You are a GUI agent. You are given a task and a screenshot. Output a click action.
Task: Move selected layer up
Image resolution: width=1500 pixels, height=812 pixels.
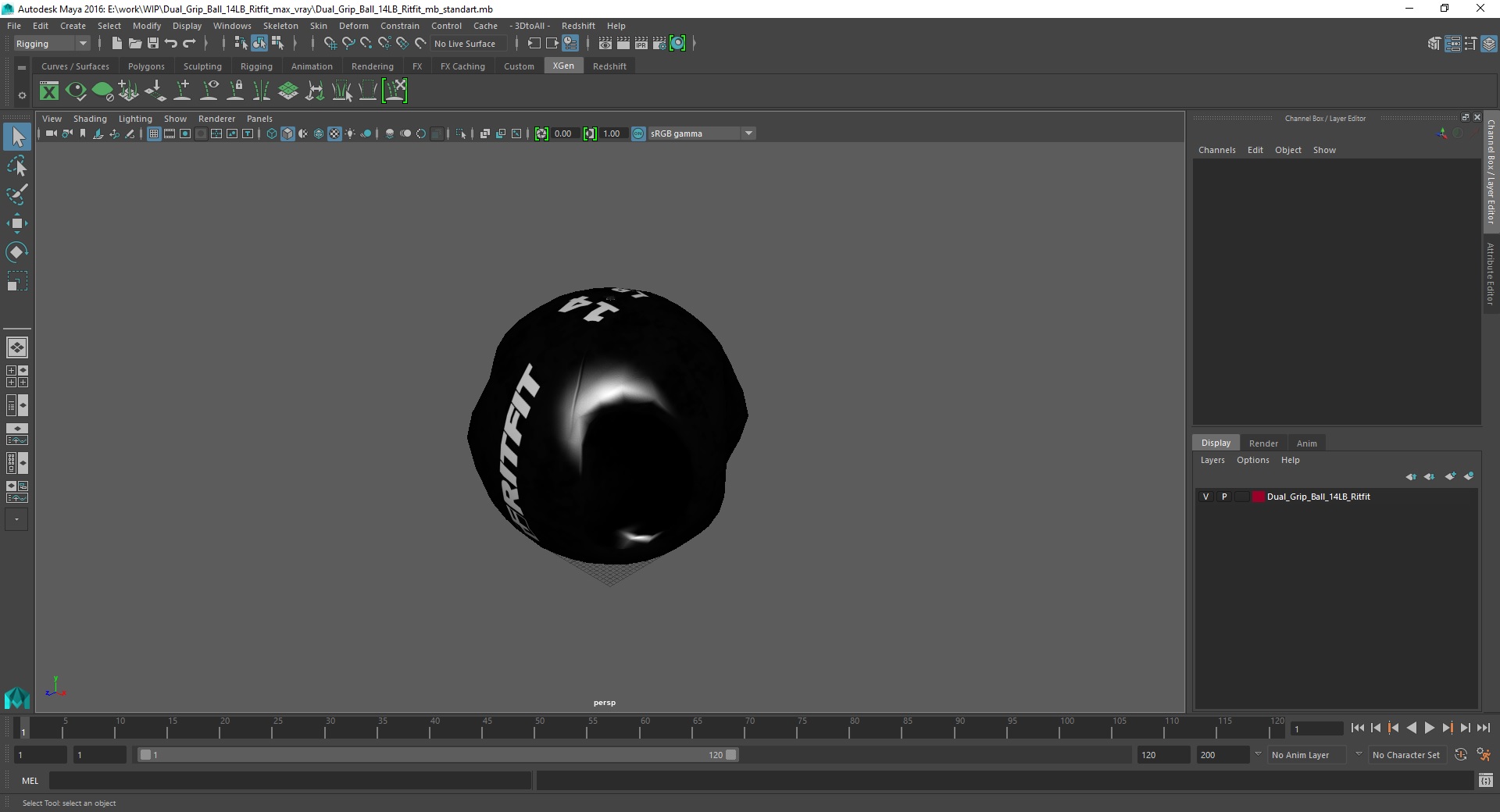[x=1411, y=476]
